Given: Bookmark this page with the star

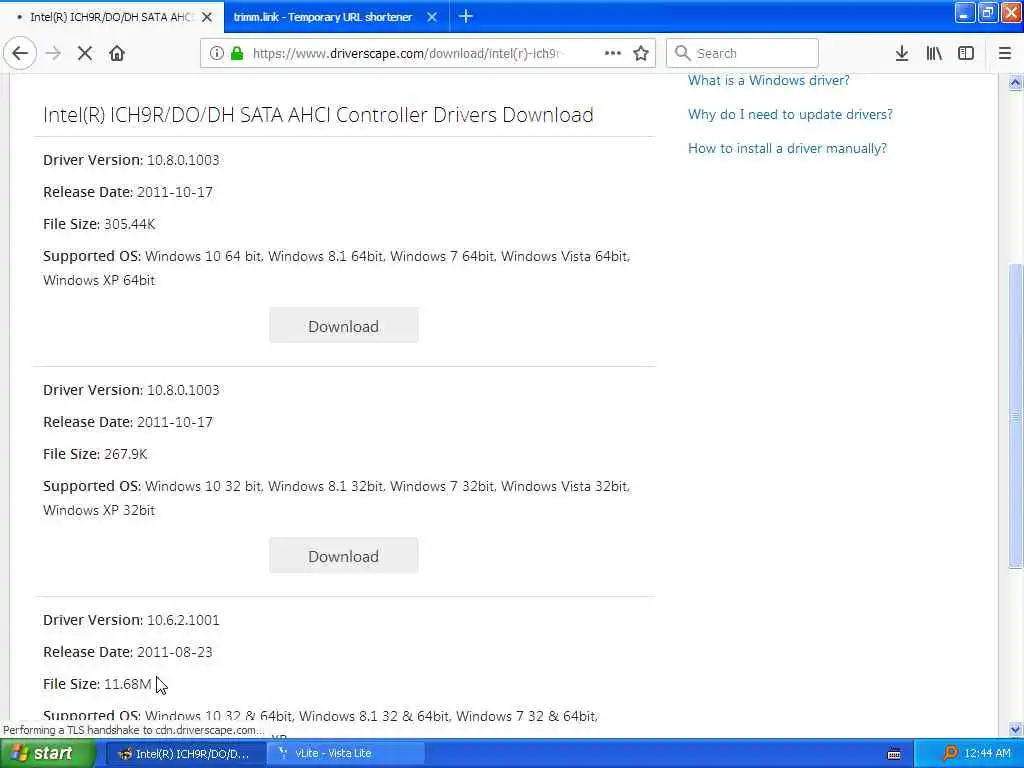Looking at the screenshot, I should [641, 54].
